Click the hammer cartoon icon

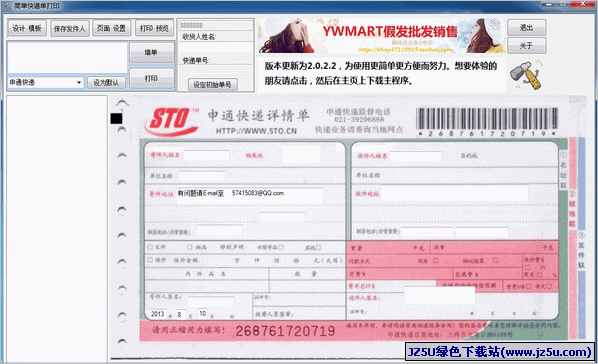coord(526,74)
